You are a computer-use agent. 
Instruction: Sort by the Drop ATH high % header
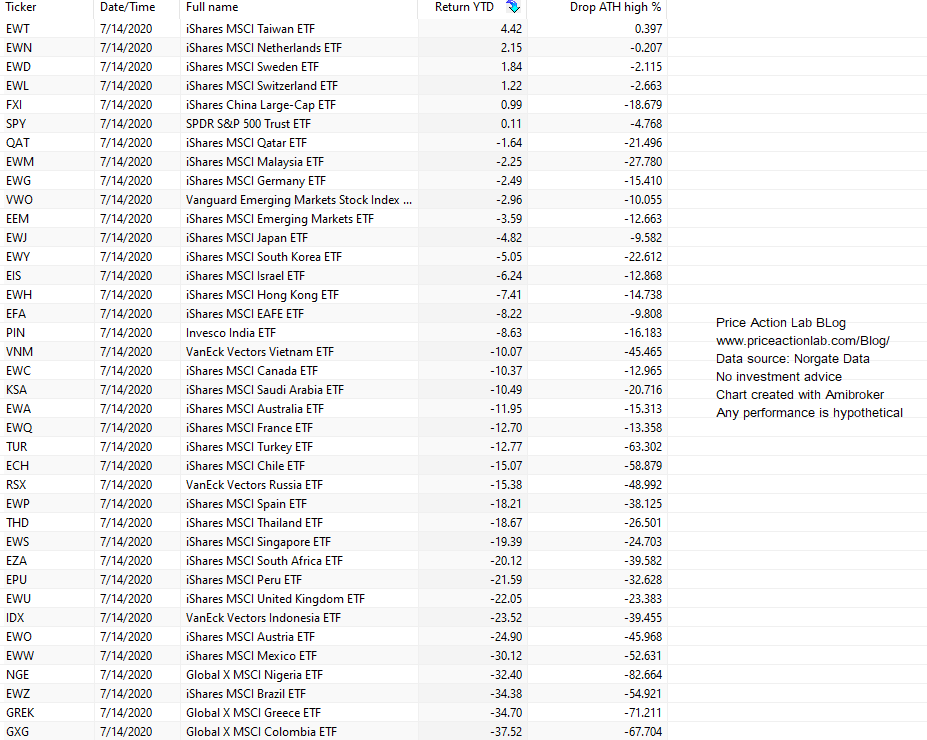615,7
